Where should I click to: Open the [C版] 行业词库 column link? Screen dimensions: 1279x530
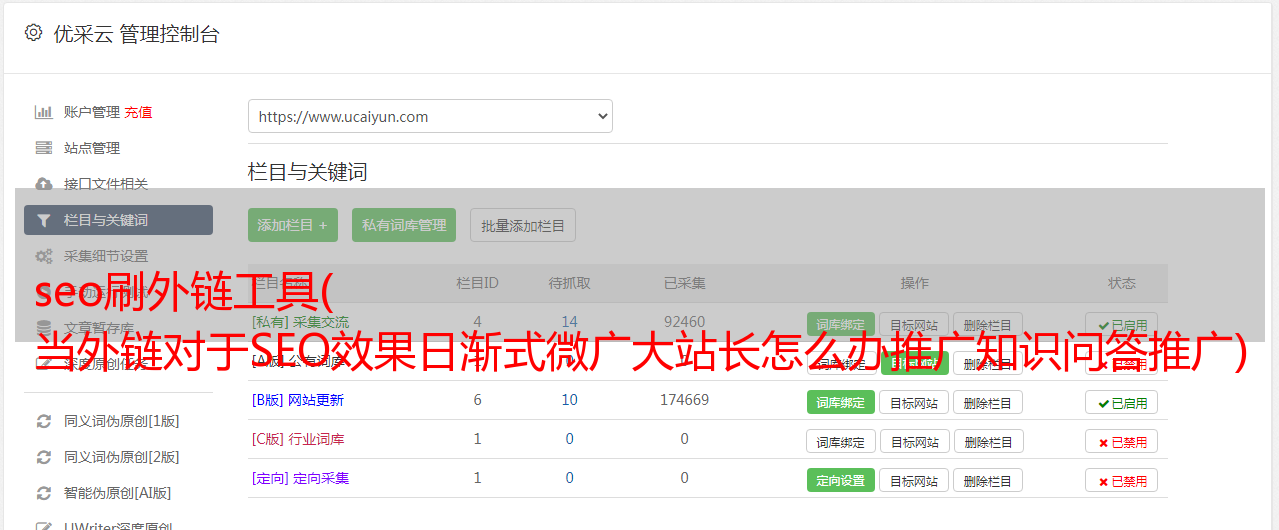click(x=298, y=439)
